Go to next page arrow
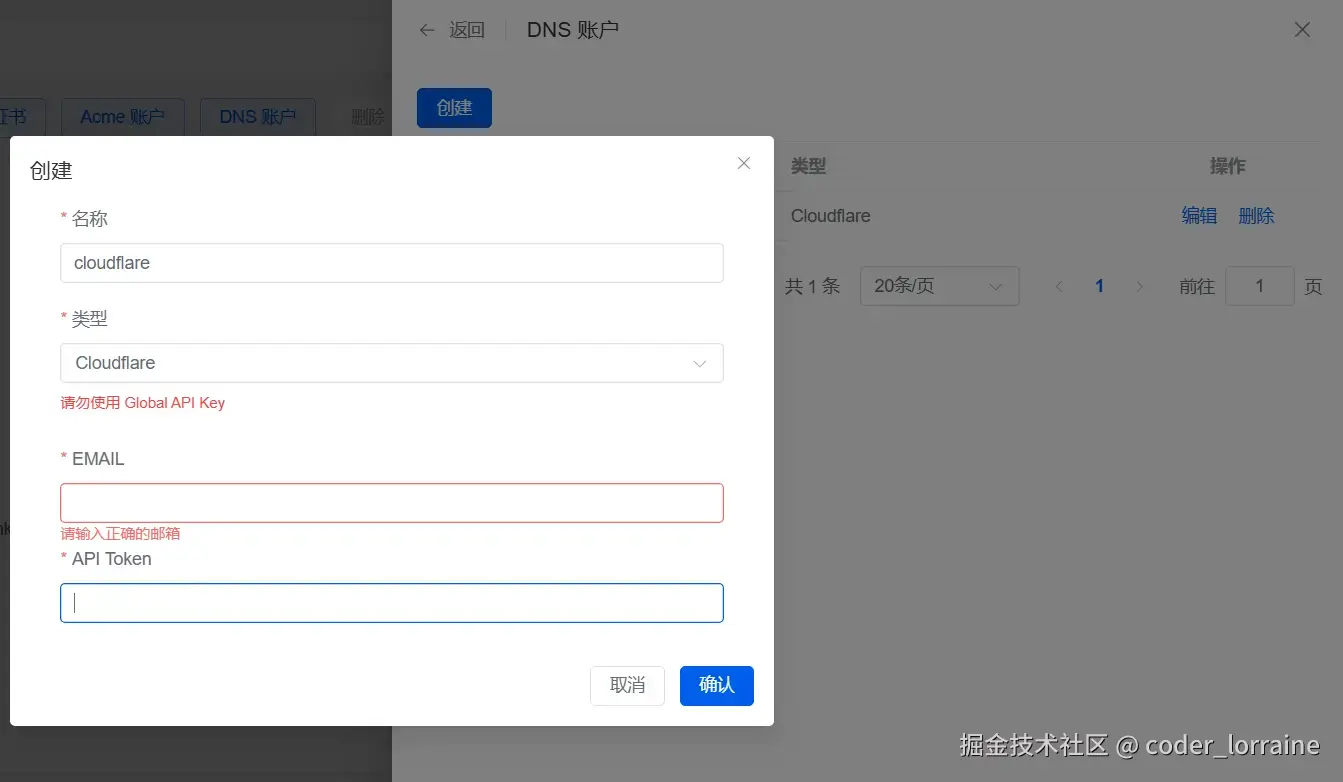1343x782 pixels. point(1139,287)
